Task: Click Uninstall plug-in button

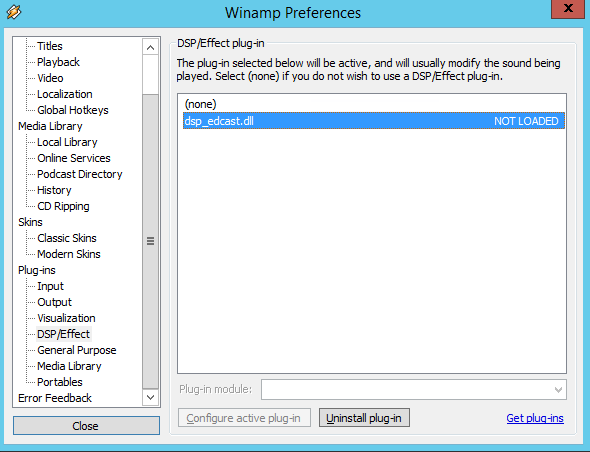Action: click(364, 418)
